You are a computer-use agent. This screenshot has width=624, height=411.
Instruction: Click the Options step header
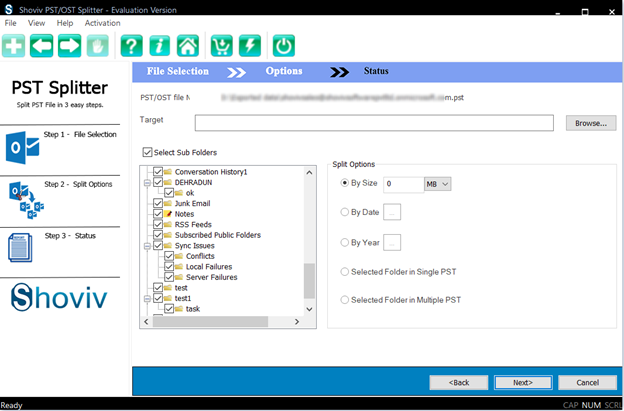click(284, 71)
